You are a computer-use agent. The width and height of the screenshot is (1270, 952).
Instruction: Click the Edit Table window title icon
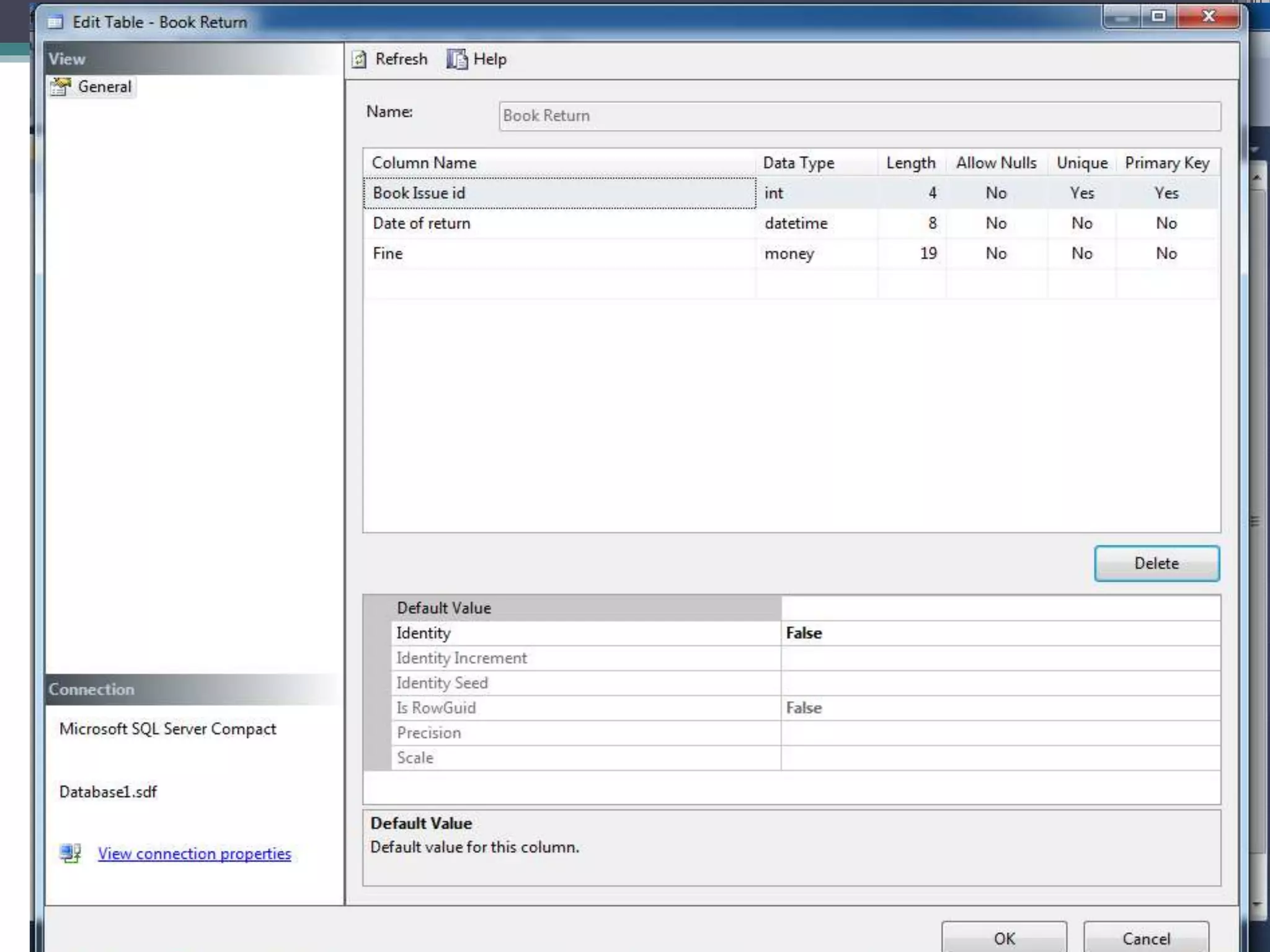[56, 22]
